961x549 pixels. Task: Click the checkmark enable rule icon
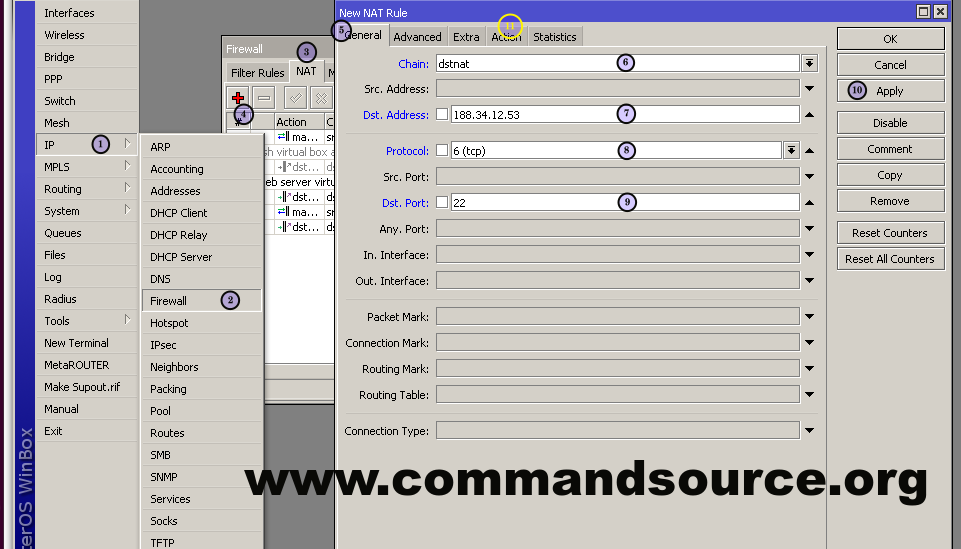[x=295, y=97]
